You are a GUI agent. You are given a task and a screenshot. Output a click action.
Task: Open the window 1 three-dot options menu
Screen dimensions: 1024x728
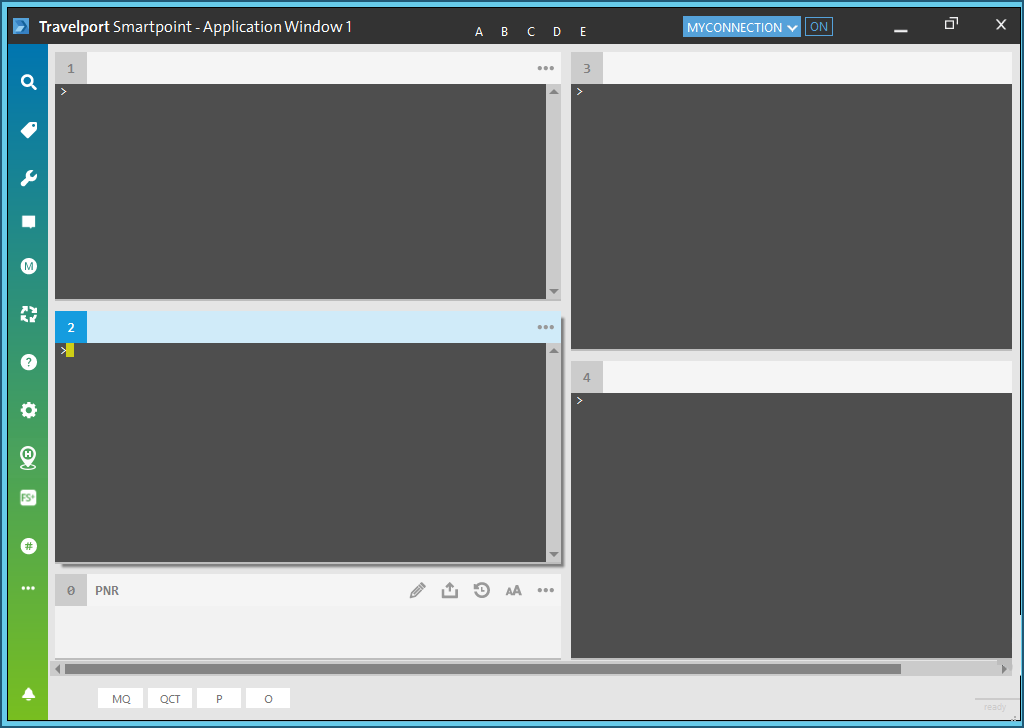click(545, 68)
